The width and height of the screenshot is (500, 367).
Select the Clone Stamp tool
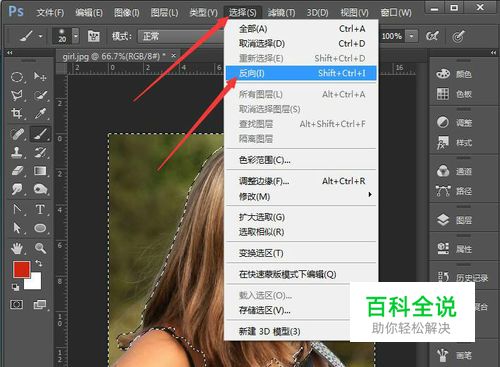point(17,153)
